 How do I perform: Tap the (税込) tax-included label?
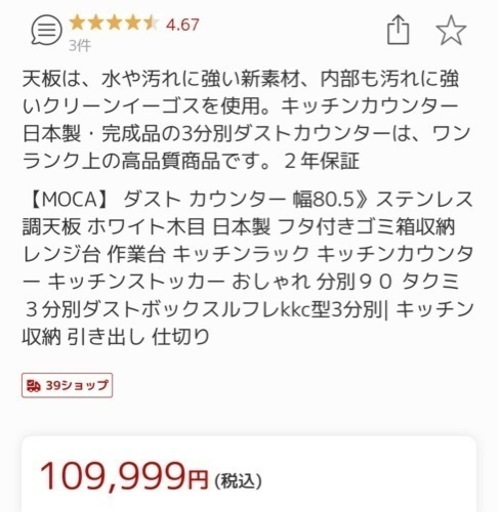238,481
